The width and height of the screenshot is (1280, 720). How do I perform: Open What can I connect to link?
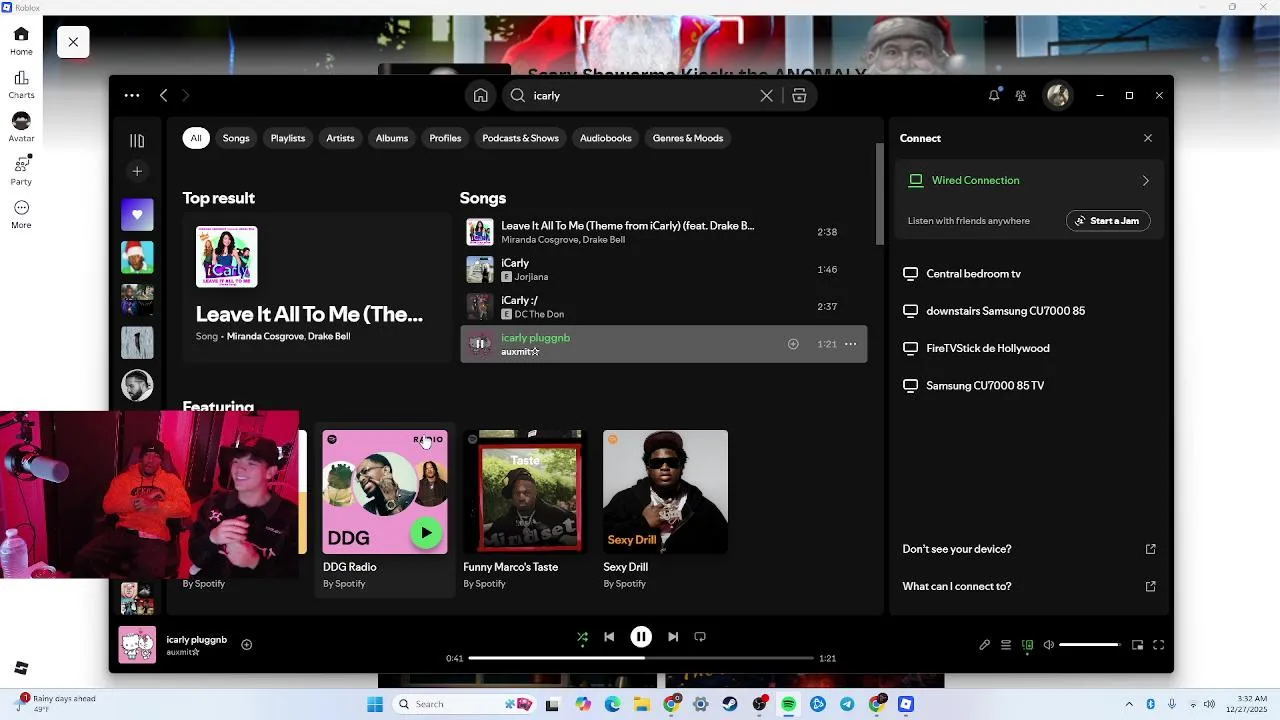click(x=1029, y=586)
